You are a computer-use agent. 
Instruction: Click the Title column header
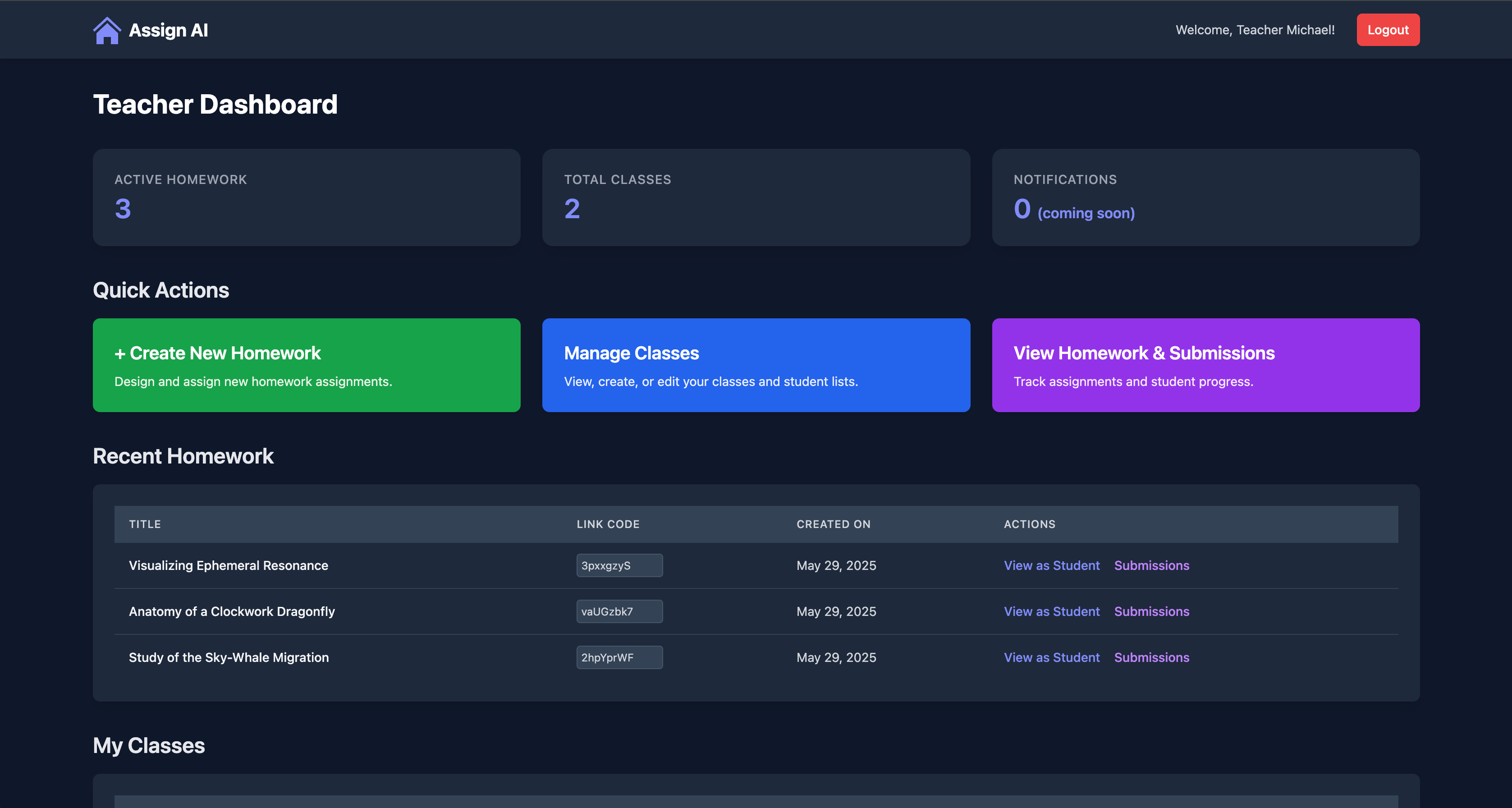pyautogui.click(x=145, y=524)
